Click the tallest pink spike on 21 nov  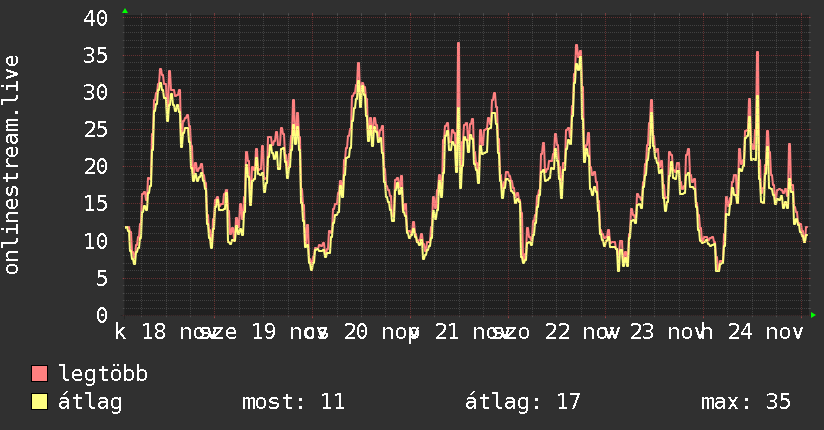pyautogui.click(x=458, y=74)
